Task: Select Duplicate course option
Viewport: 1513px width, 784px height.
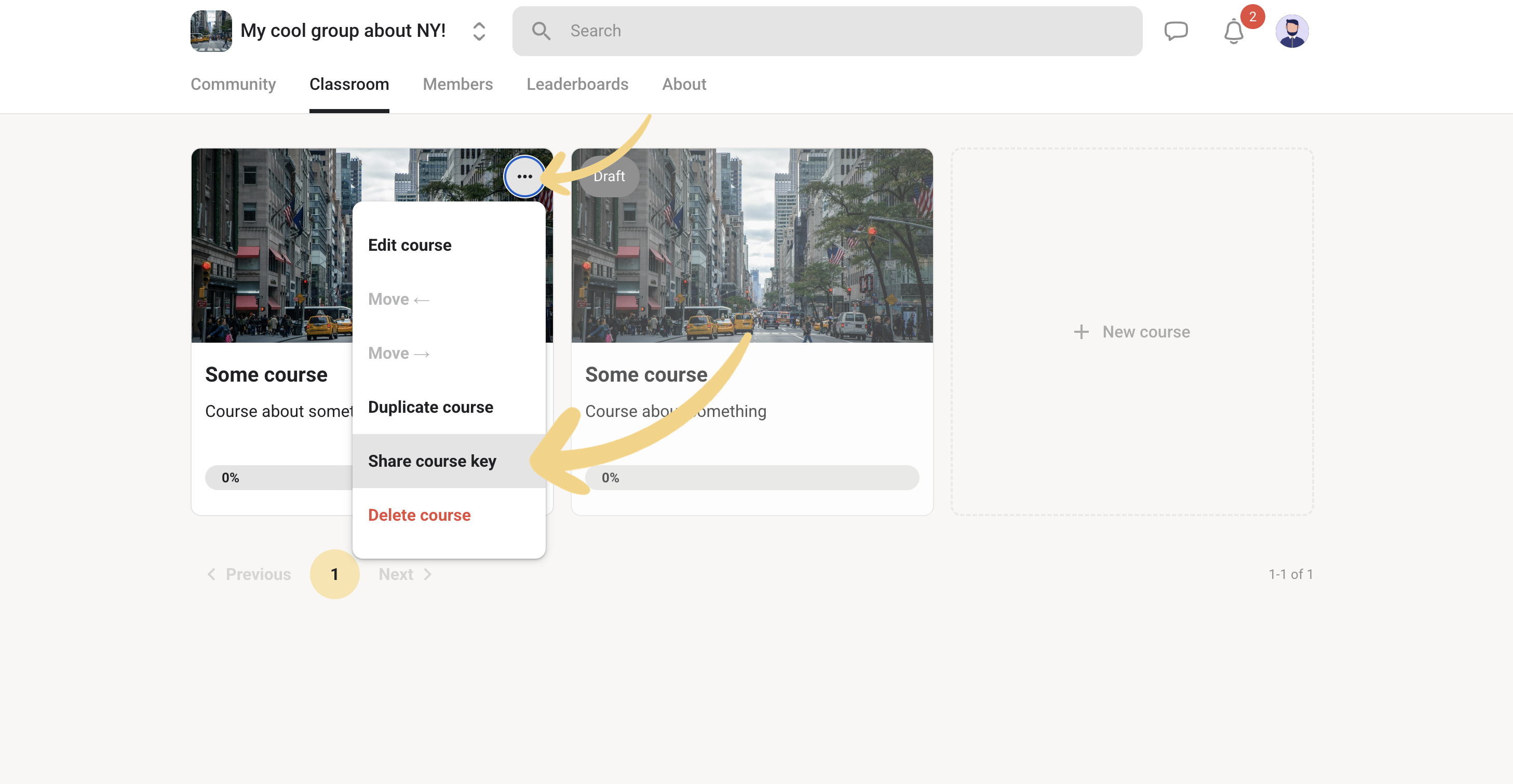Action: pos(430,407)
